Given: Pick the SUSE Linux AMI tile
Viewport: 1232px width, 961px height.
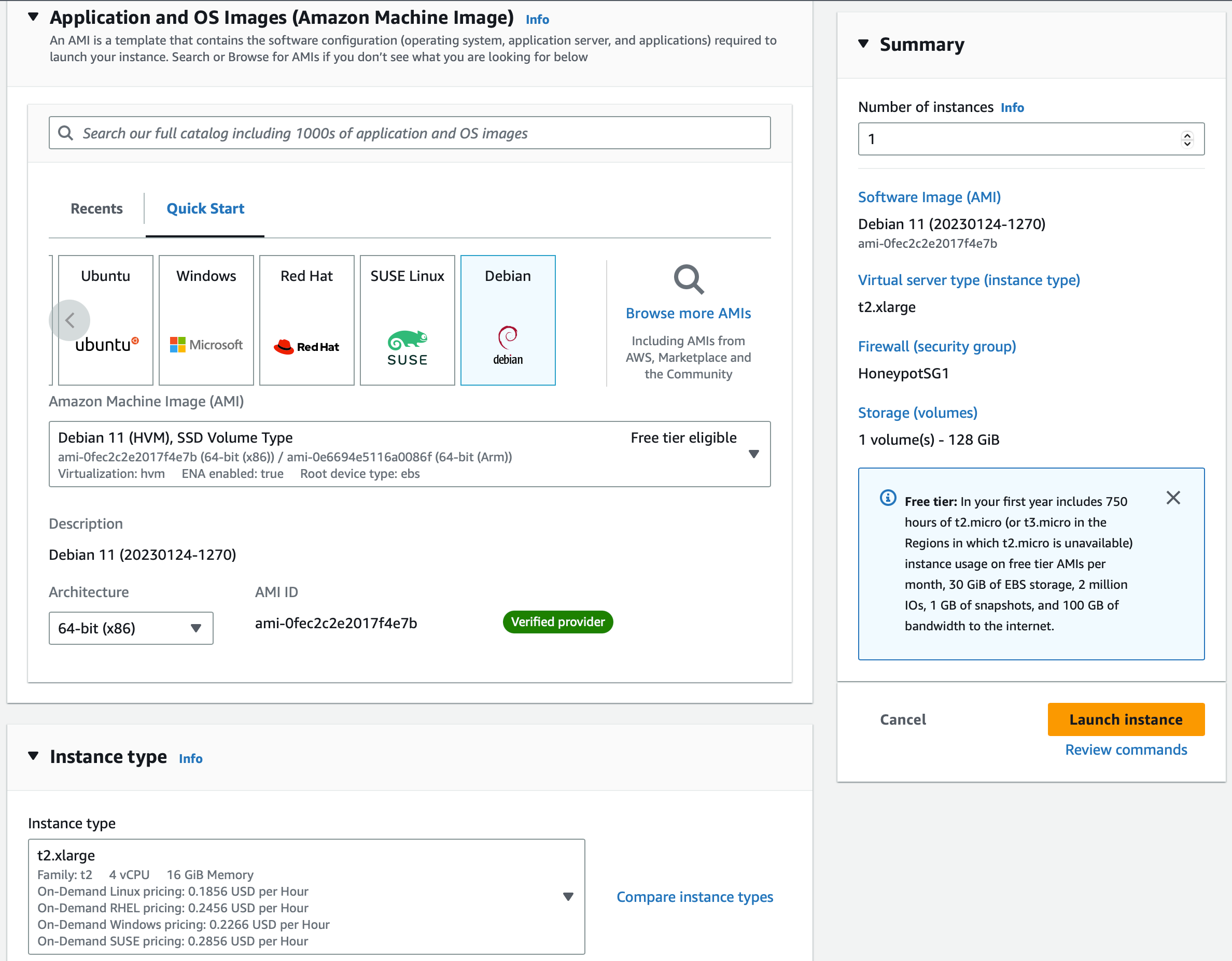Looking at the screenshot, I should pyautogui.click(x=407, y=320).
